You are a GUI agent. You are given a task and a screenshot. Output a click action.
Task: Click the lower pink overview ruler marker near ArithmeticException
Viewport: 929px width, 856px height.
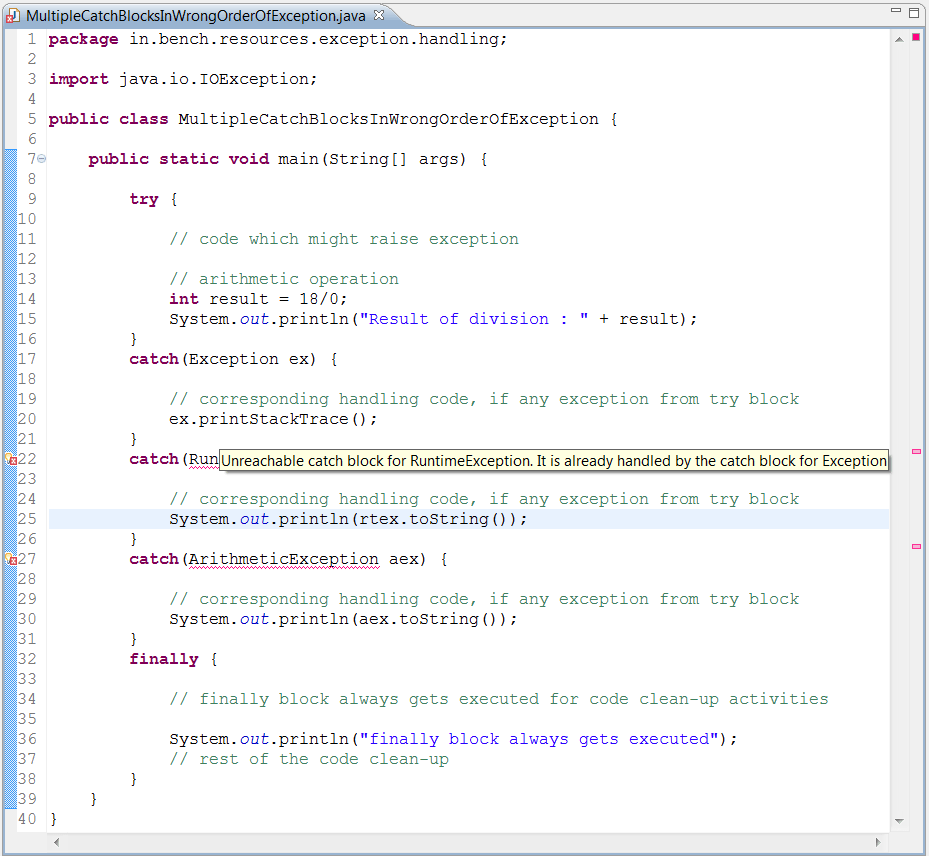click(915, 546)
